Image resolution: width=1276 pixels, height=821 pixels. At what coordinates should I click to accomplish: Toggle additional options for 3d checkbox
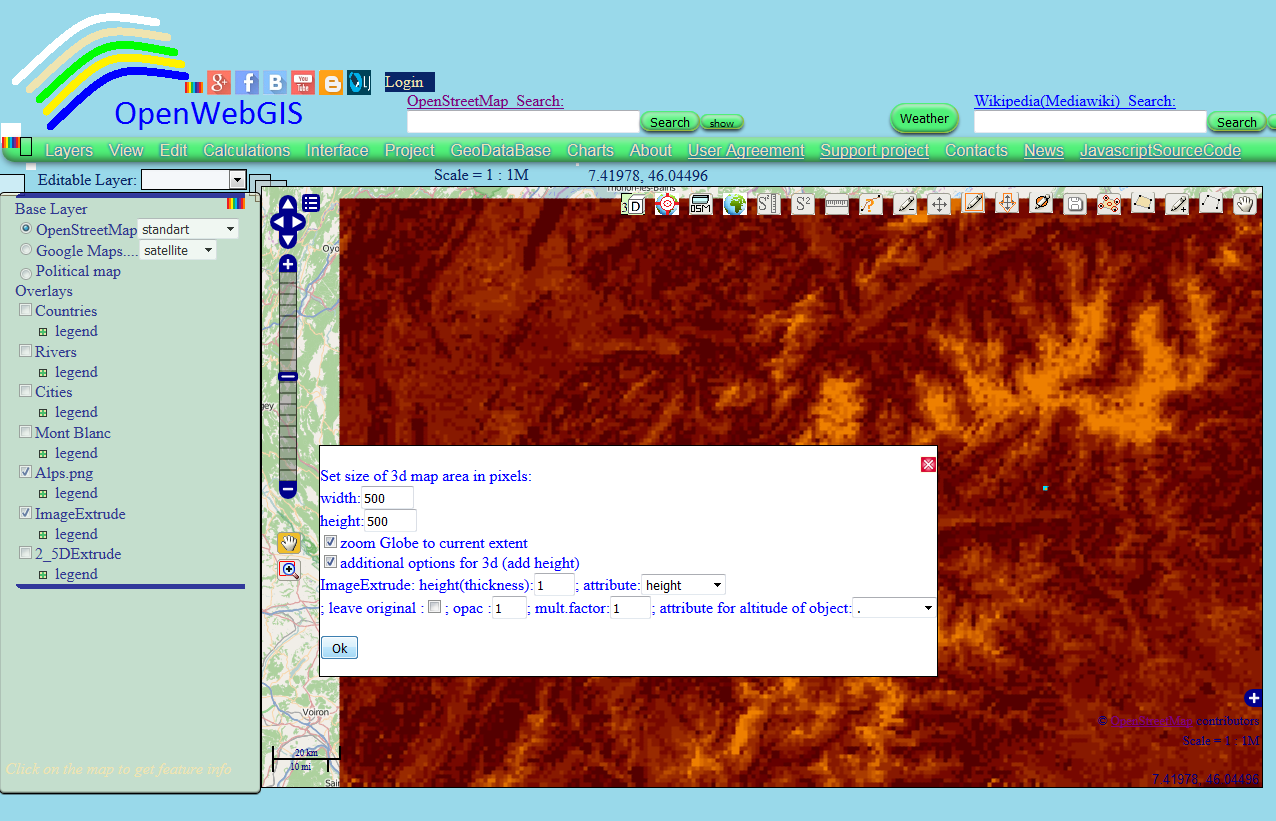pyautogui.click(x=331, y=563)
